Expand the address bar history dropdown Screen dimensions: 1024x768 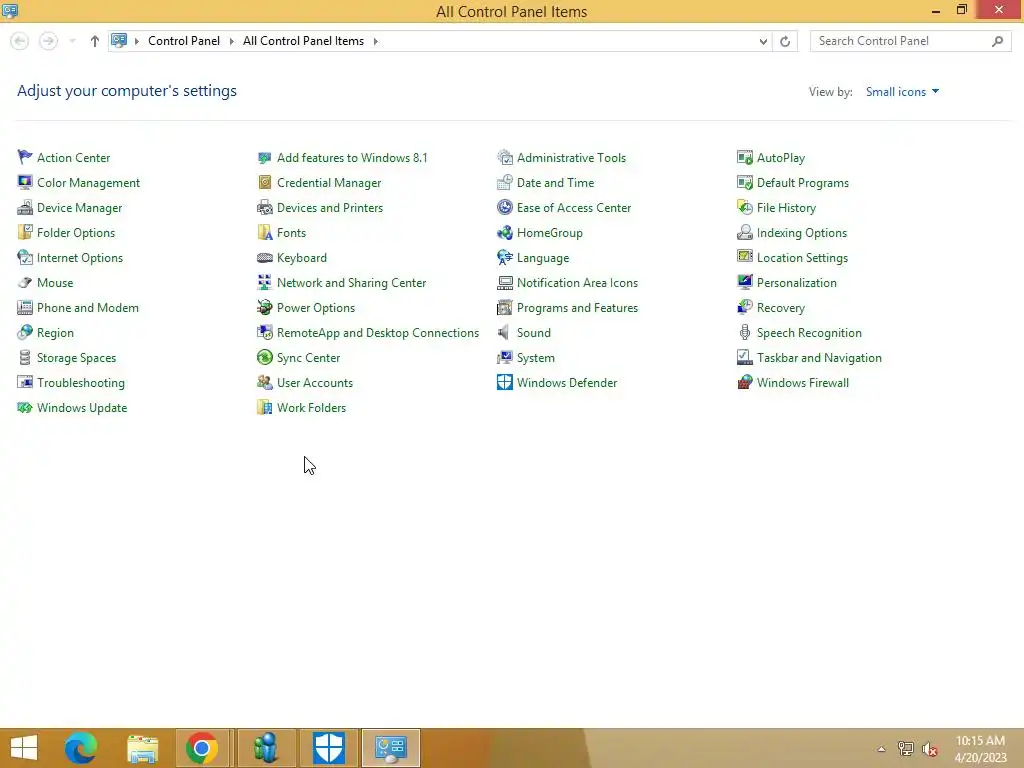[x=763, y=41]
